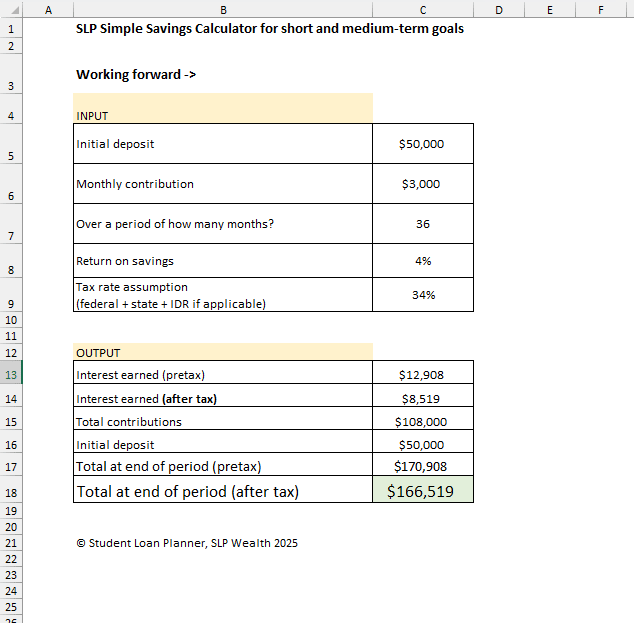Select row 9 header

click(11, 295)
